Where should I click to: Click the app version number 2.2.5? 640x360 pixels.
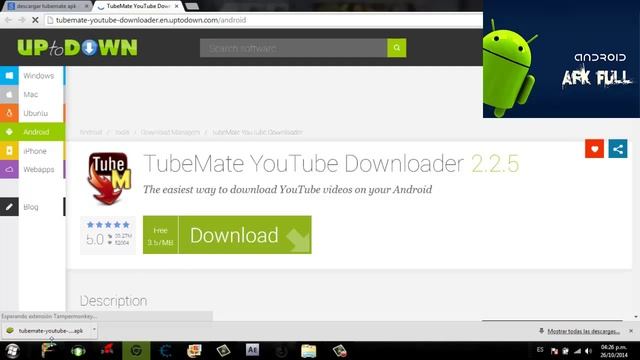[495, 164]
